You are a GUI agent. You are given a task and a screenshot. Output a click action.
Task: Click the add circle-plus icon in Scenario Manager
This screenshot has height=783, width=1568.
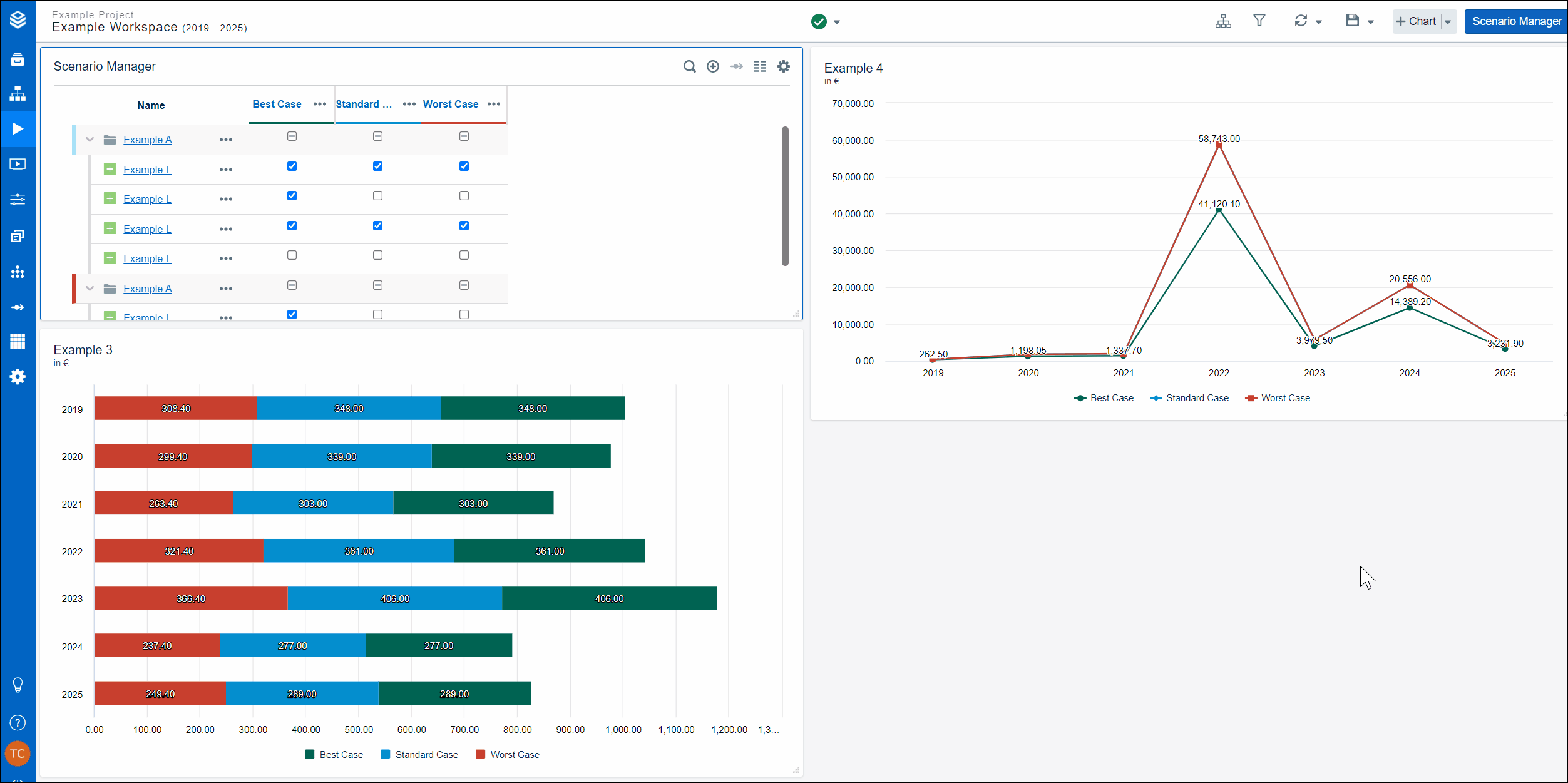coord(713,66)
